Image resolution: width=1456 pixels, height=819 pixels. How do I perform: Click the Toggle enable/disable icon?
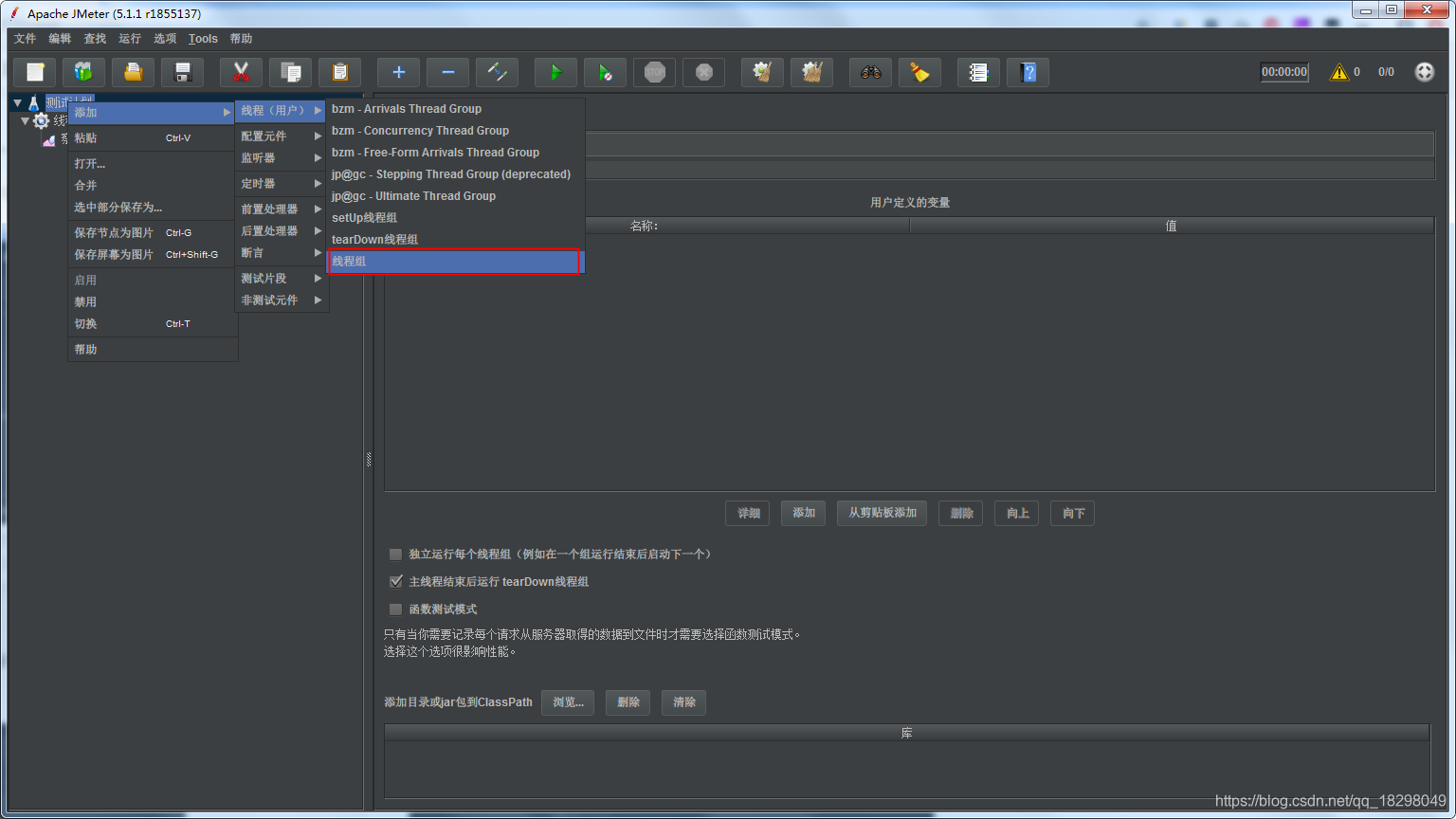coord(498,72)
